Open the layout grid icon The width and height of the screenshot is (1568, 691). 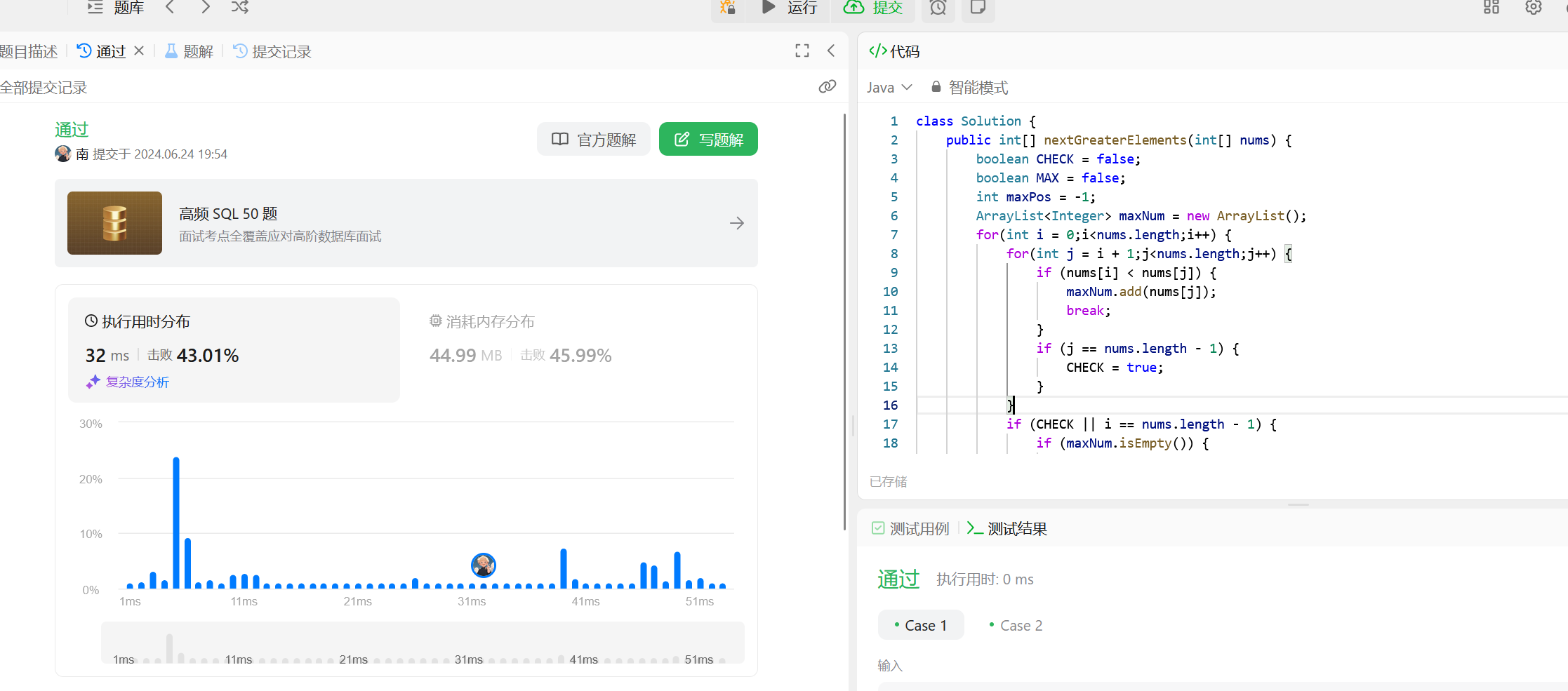1491,8
